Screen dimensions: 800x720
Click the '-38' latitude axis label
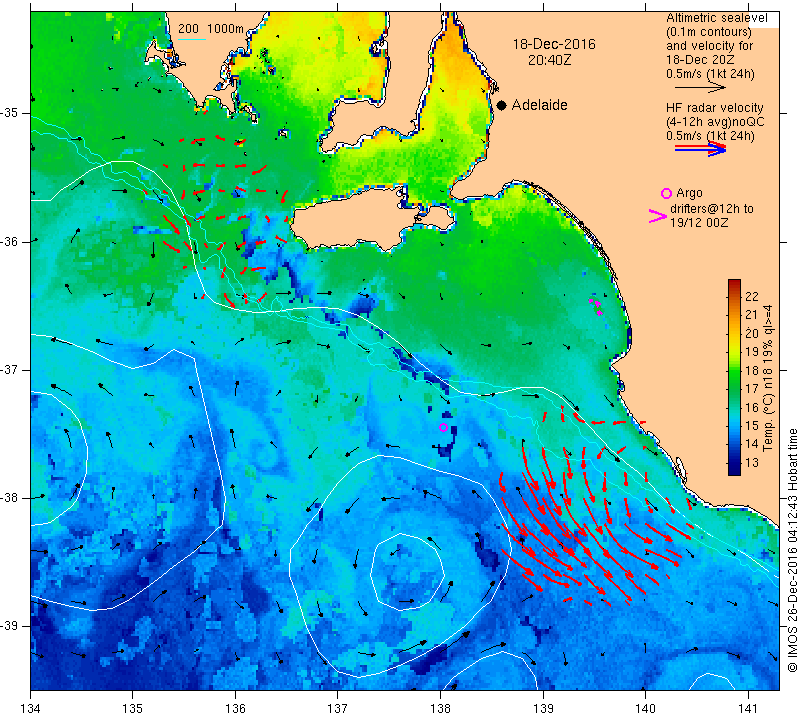pyautogui.click(x=10, y=498)
